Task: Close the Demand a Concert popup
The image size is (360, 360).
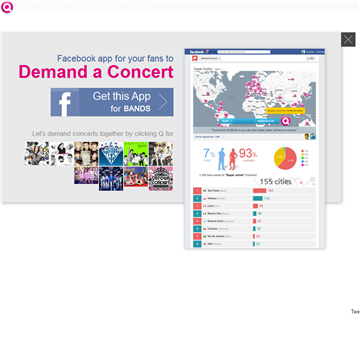Action: pyautogui.click(x=348, y=40)
